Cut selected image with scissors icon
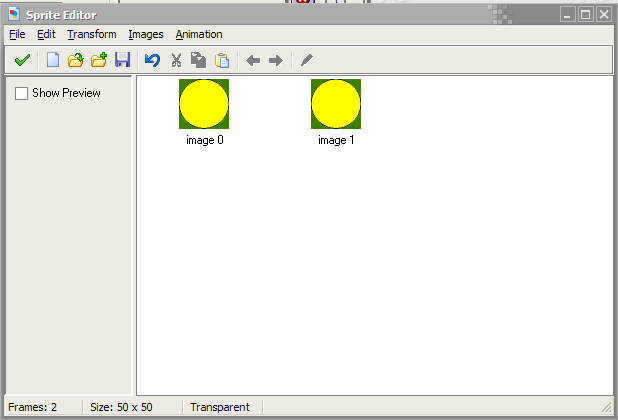 click(x=177, y=60)
